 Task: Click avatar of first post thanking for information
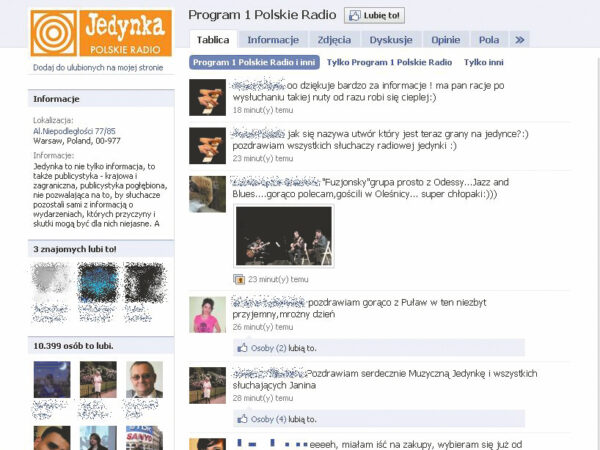coord(208,97)
